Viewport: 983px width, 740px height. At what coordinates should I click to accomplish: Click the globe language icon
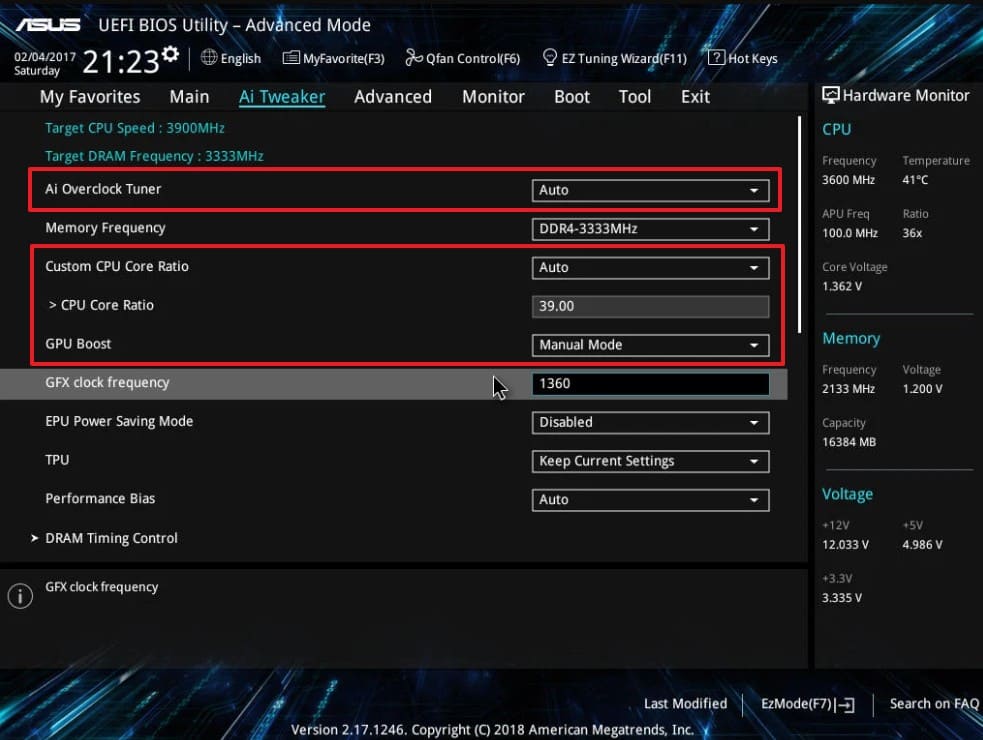point(209,58)
